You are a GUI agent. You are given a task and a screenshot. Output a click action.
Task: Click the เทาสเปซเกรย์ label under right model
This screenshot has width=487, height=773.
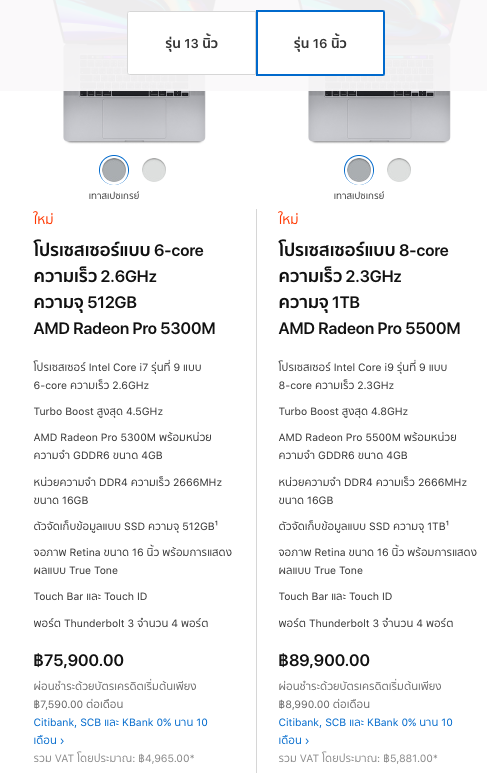359,196
